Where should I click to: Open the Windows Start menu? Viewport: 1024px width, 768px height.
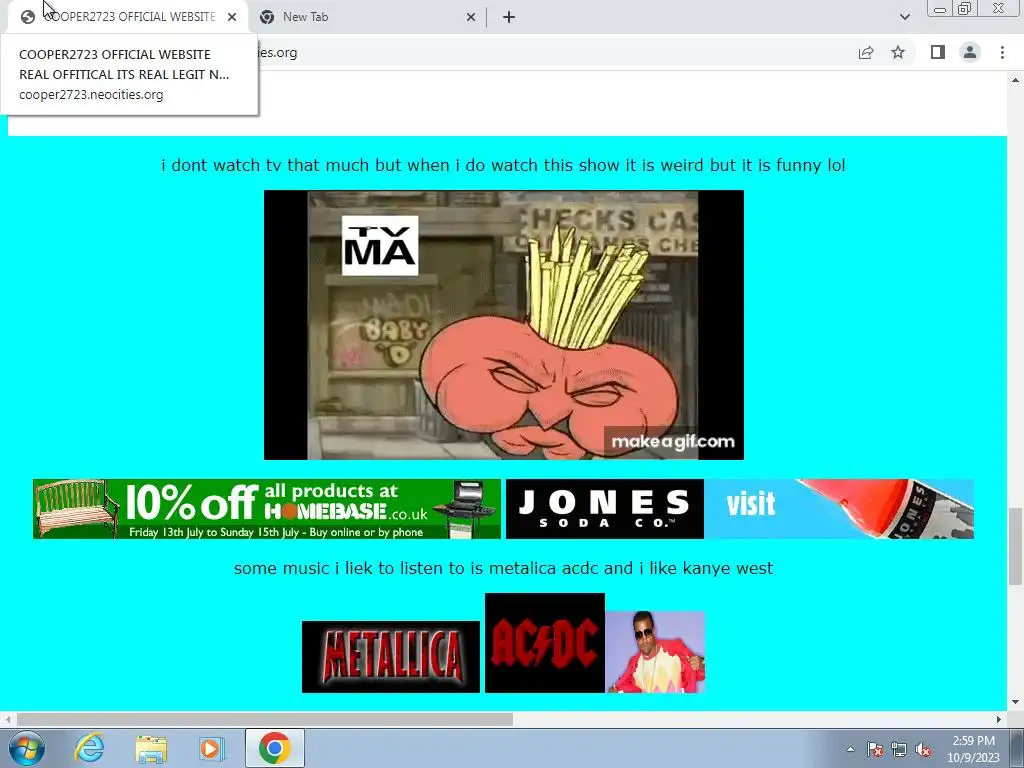(27, 748)
